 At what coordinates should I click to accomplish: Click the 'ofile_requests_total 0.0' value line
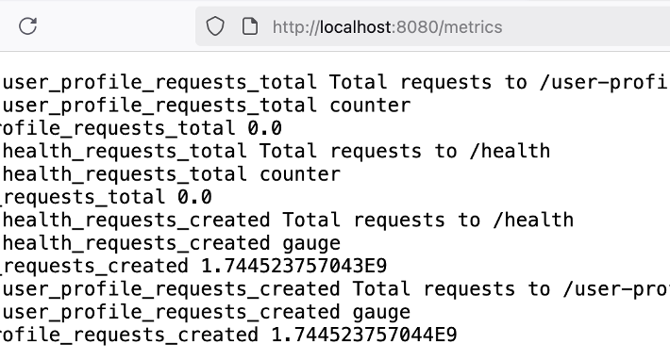pyautogui.click(x=141, y=128)
